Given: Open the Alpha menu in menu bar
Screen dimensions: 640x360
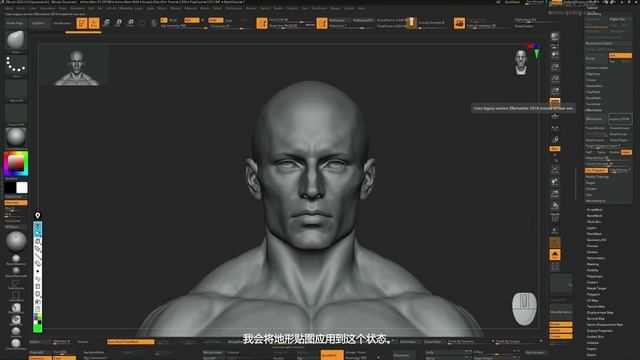Looking at the screenshot, I should point(9,8).
